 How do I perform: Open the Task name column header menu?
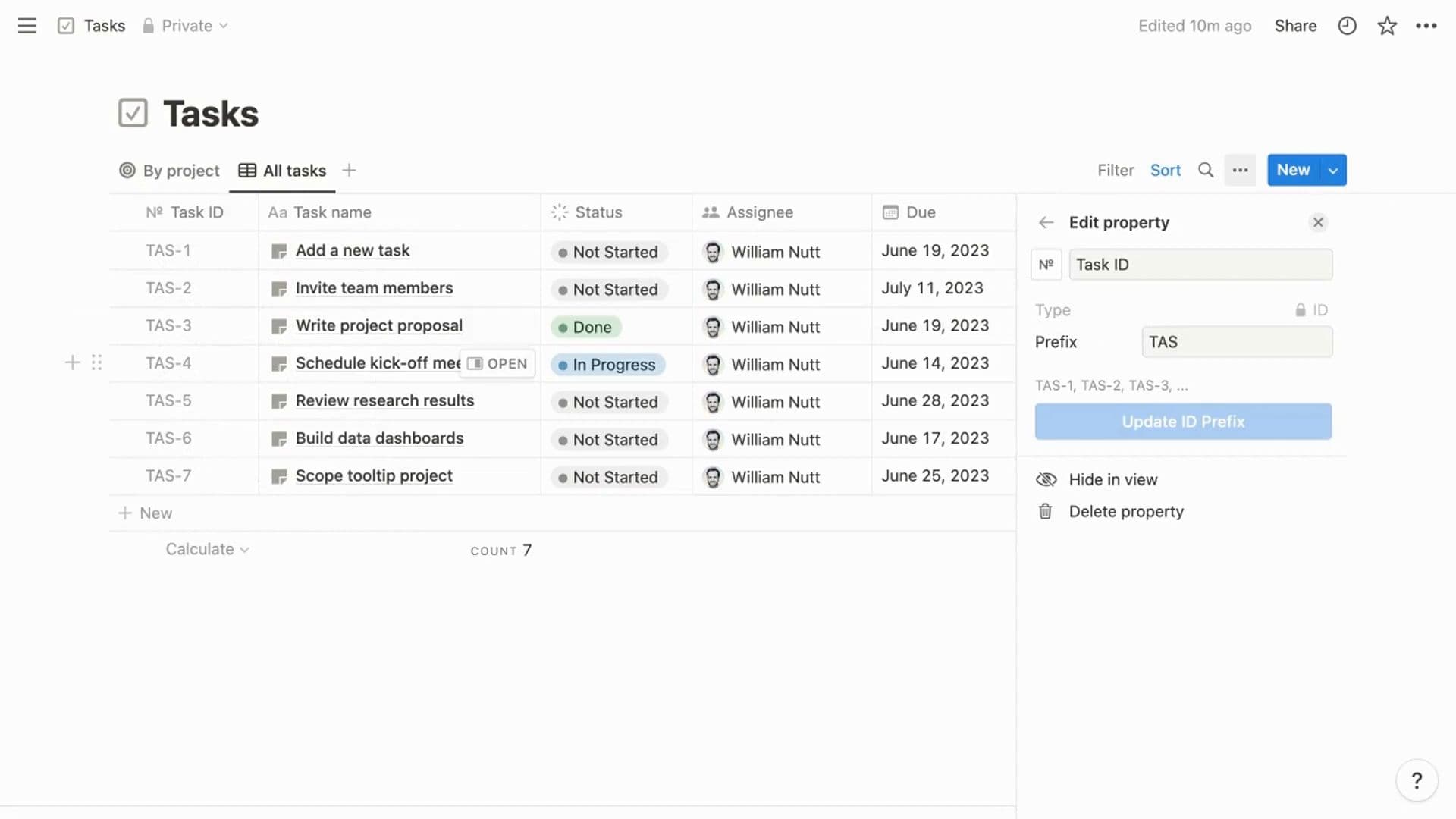[400, 212]
